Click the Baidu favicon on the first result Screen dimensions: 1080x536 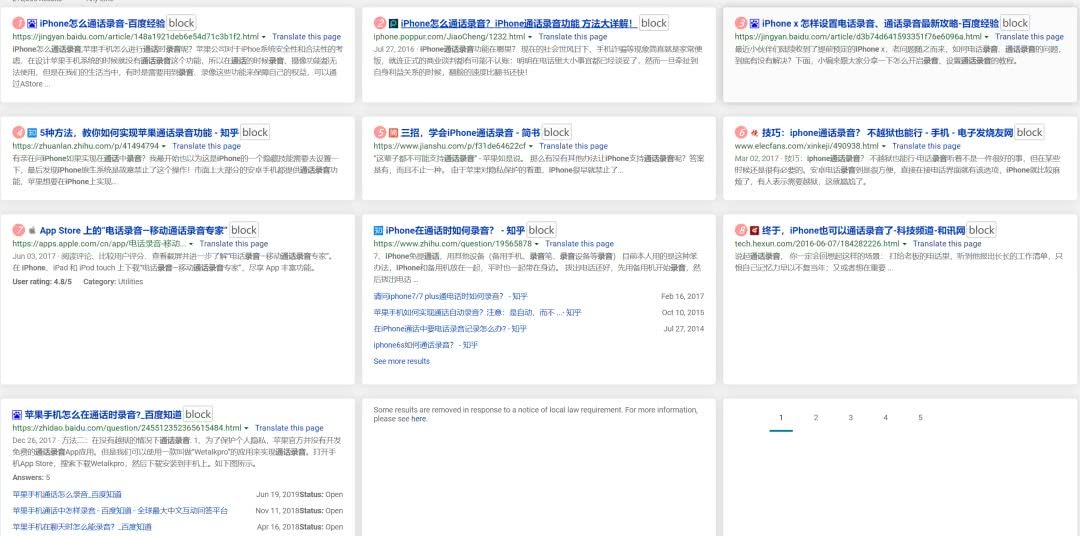coord(32,23)
